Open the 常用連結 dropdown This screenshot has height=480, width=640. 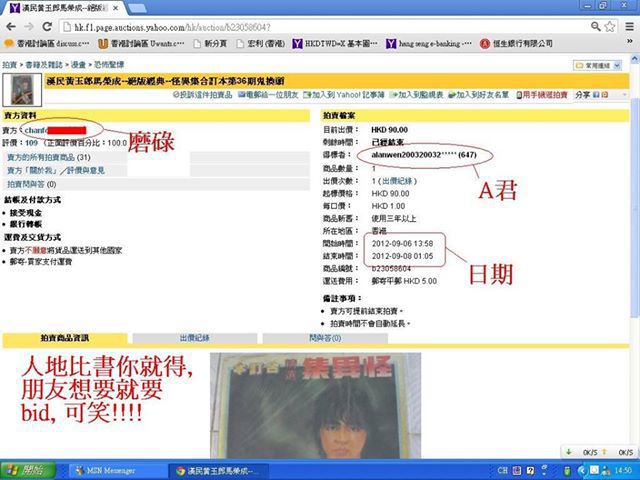pyautogui.click(x=598, y=65)
